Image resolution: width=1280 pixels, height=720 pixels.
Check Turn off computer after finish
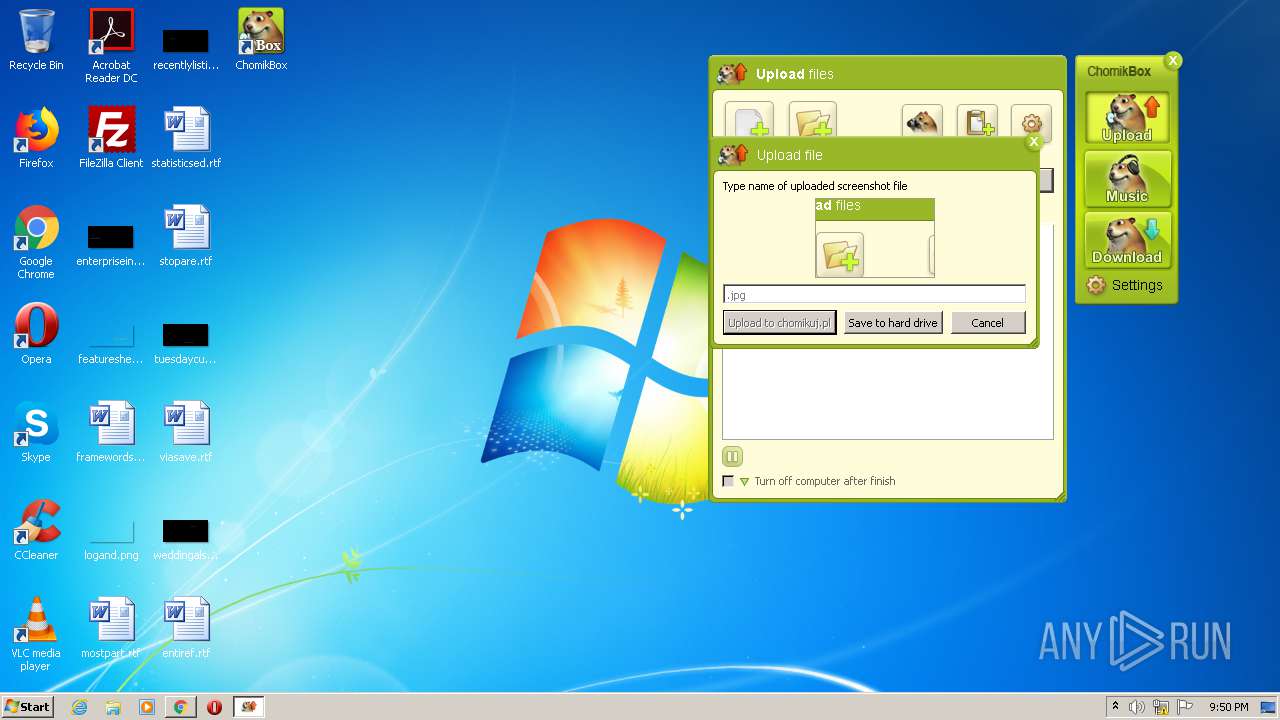tap(728, 482)
